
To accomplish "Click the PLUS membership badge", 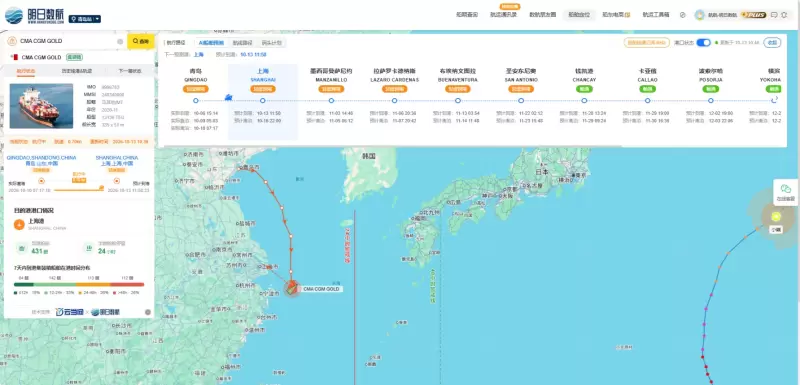I will 753,15.
